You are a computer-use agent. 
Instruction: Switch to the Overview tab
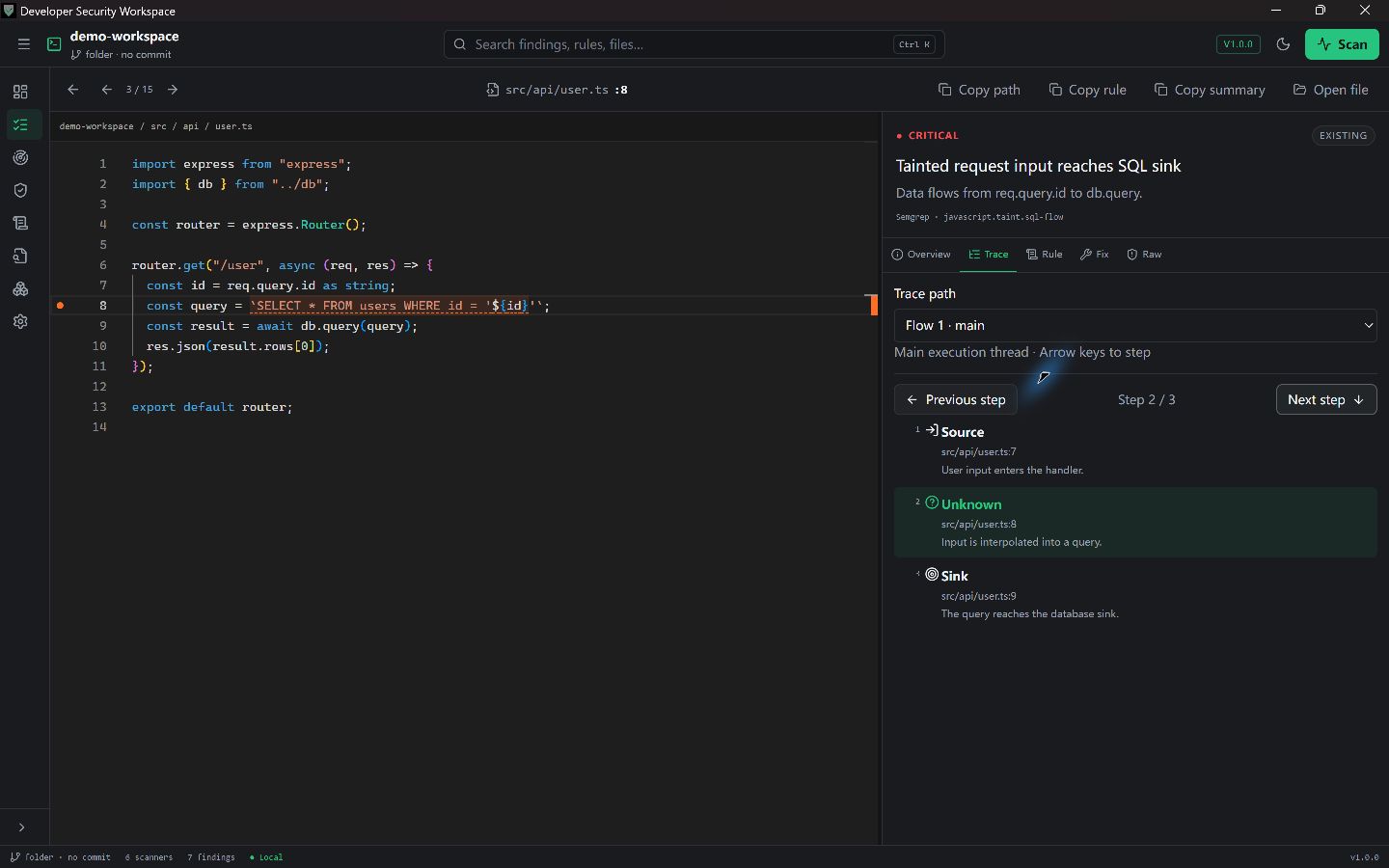tap(921, 255)
